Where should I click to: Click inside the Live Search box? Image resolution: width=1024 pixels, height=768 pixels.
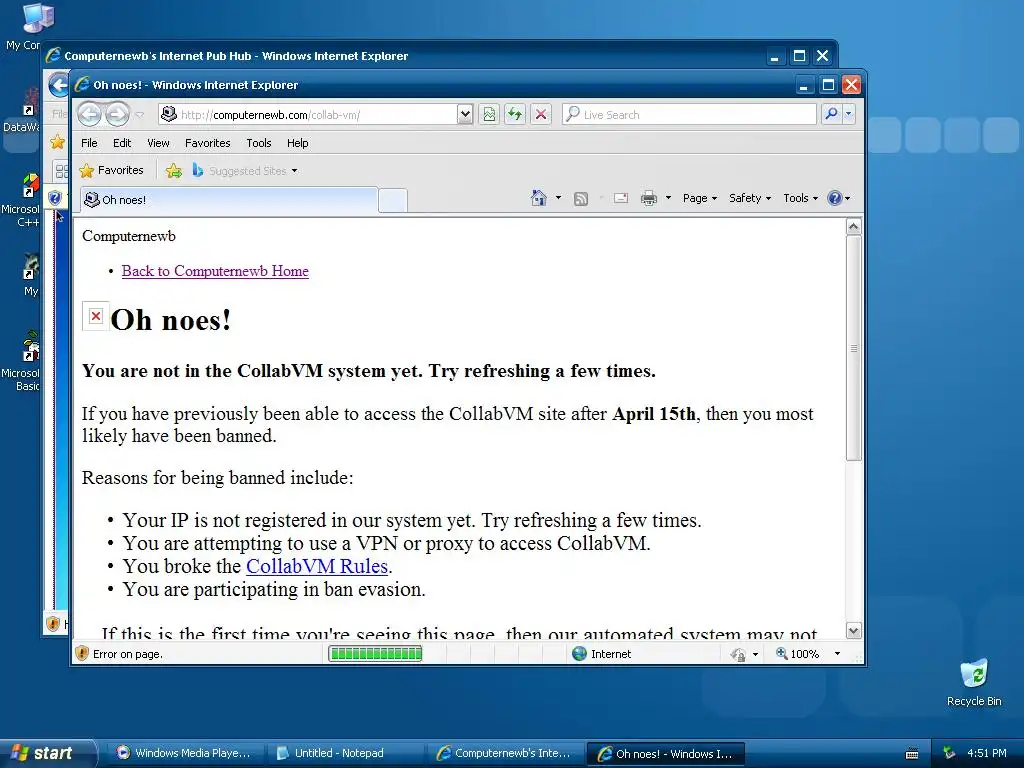click(x=689, y=115)
